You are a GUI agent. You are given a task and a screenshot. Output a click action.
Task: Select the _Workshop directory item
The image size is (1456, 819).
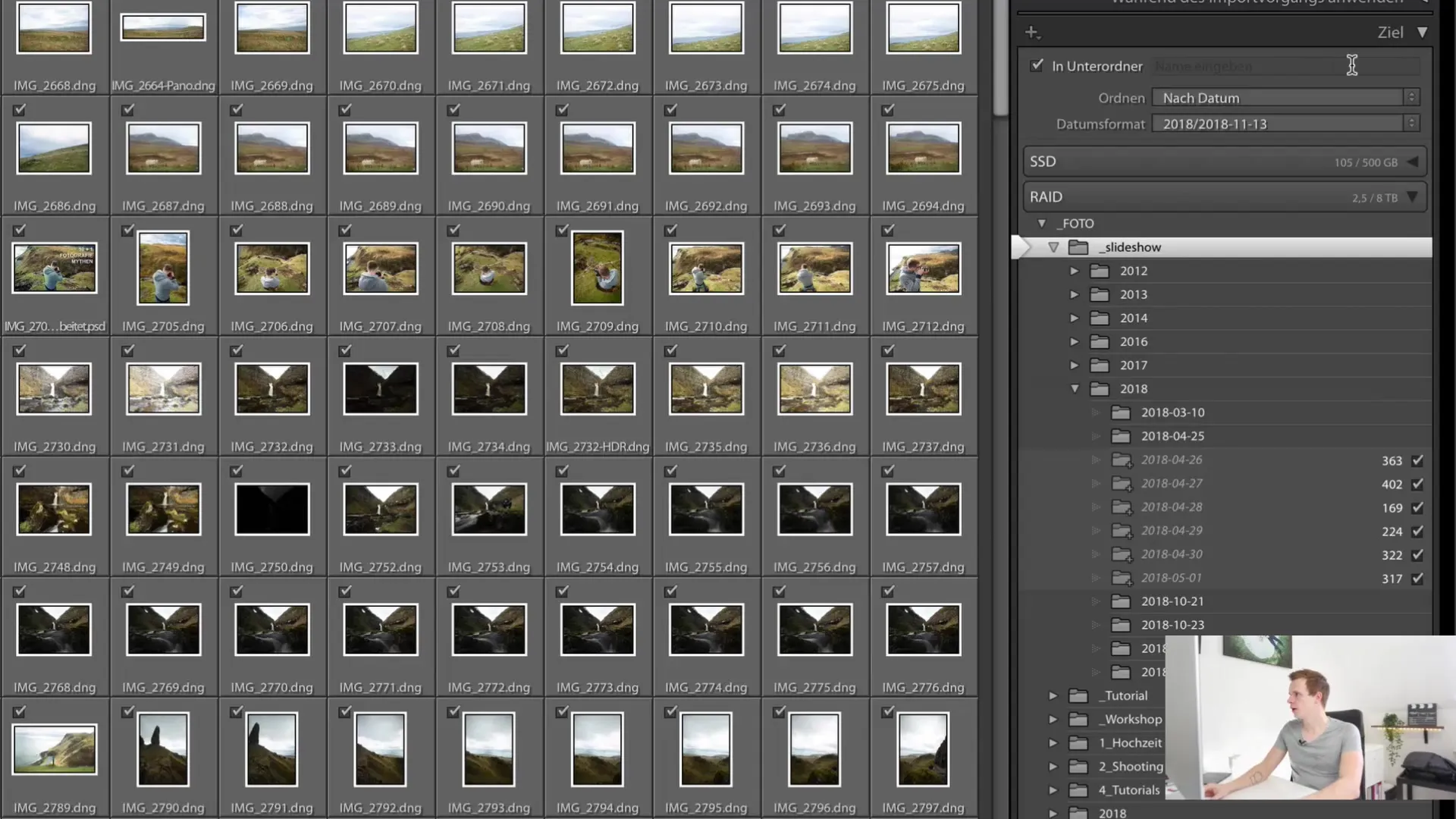[1130, 718]
